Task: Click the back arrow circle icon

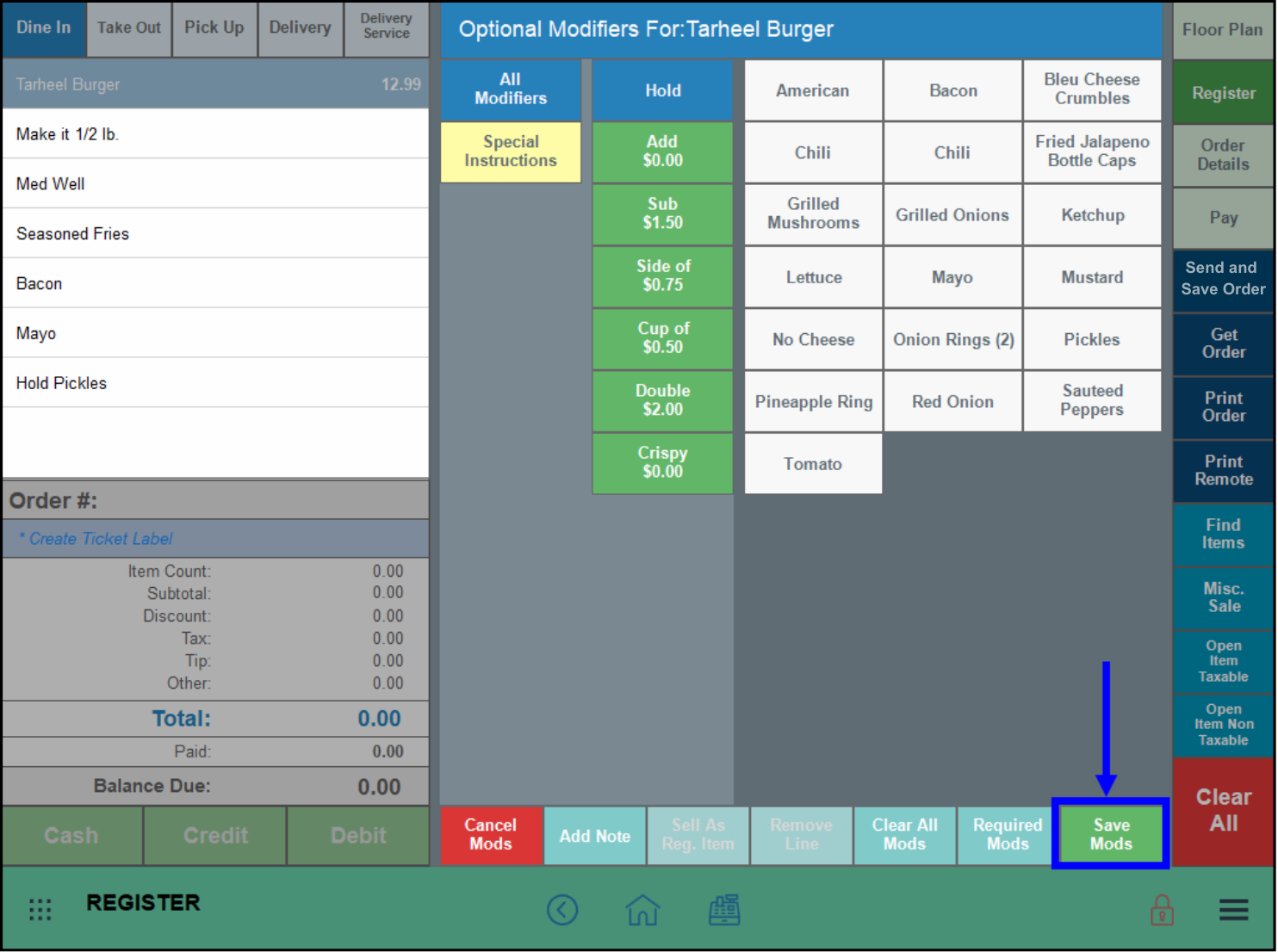Action: pos(562,910)
